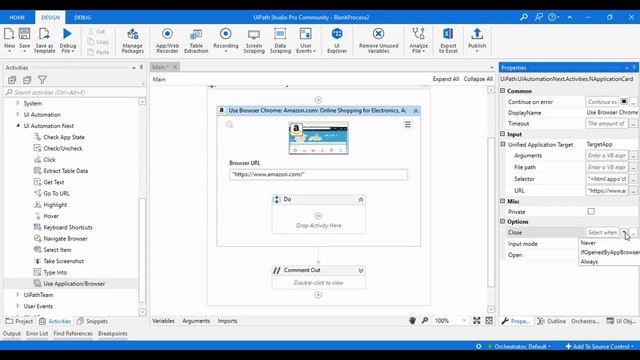Viewport: 640px width, 360px height.
Task: Collapse the Options properties section
Action: point(502,221)
